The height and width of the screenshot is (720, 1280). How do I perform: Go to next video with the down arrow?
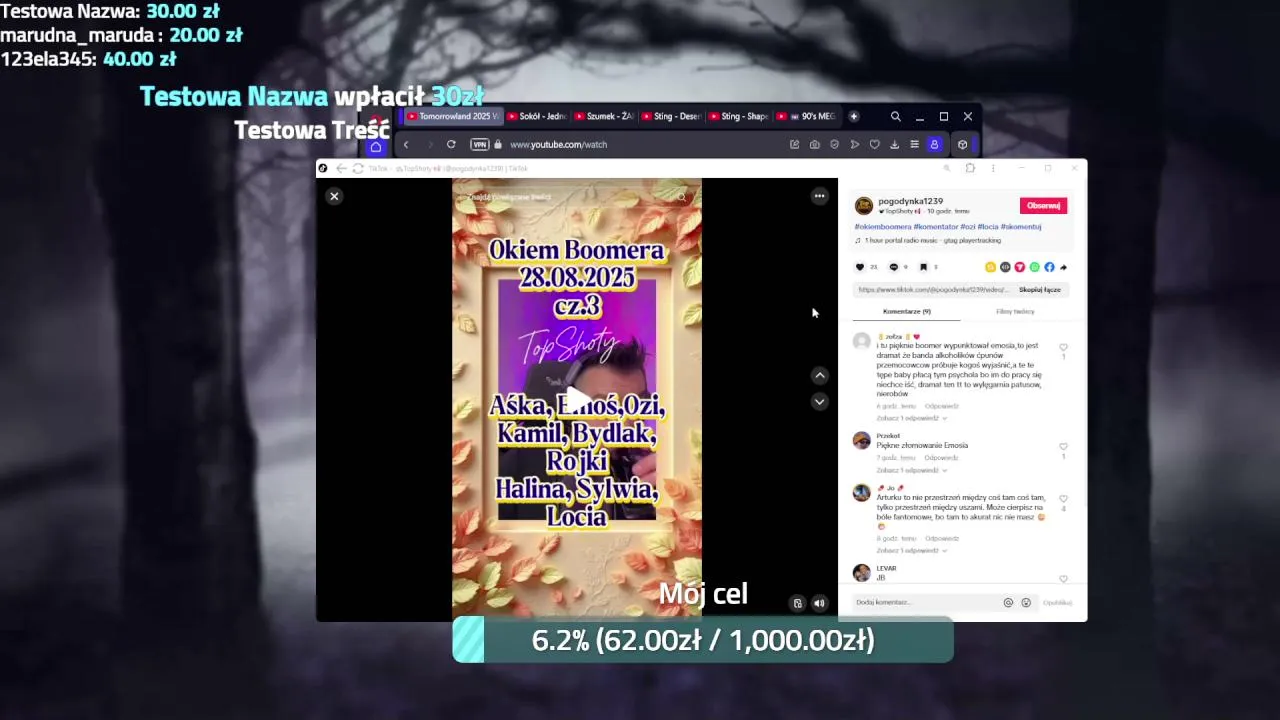coord(819,402)
